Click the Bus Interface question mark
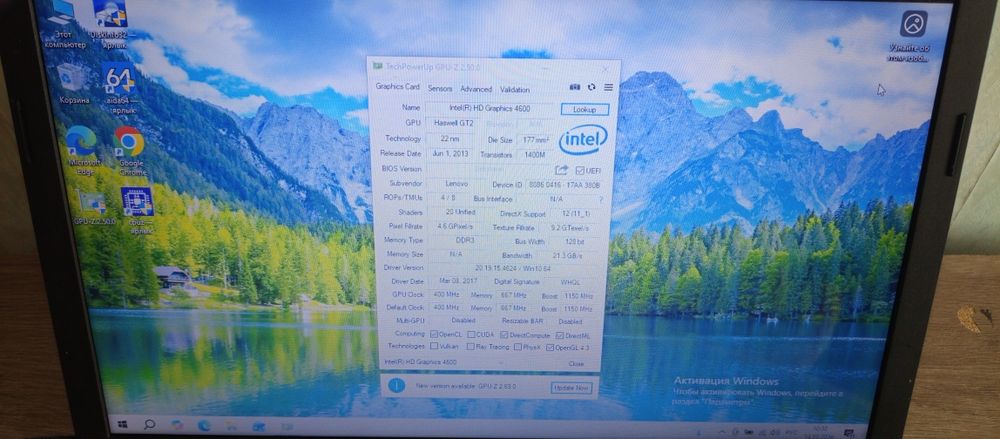The image size is (1000, 439). [x=600, y=199]
